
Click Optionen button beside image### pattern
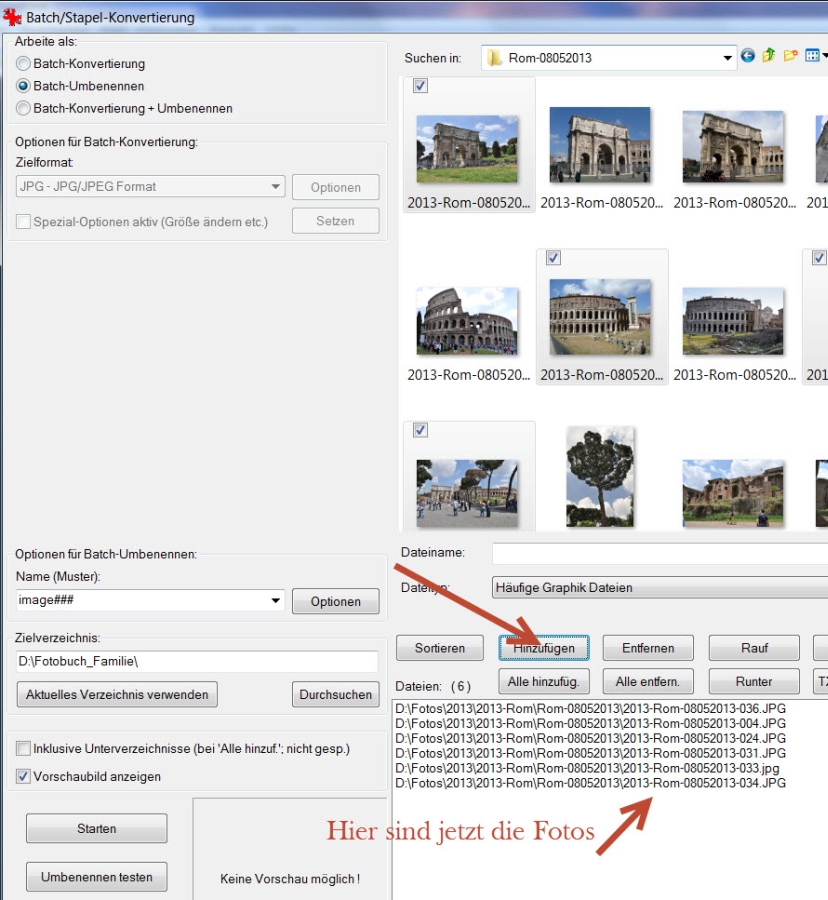point(336,602)
